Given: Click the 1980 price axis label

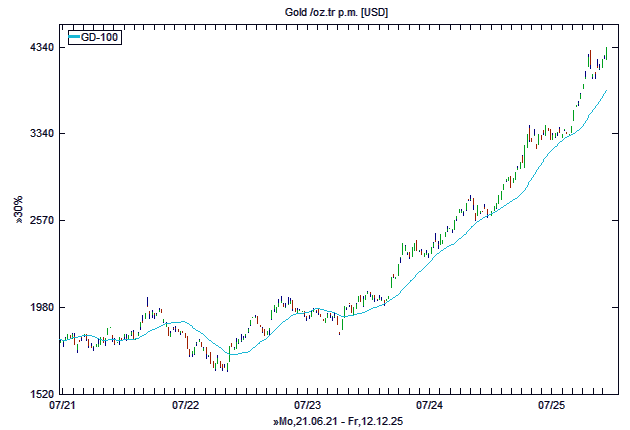Looking at the screenshot, I should pyautogui.click(x=40, y=308).
